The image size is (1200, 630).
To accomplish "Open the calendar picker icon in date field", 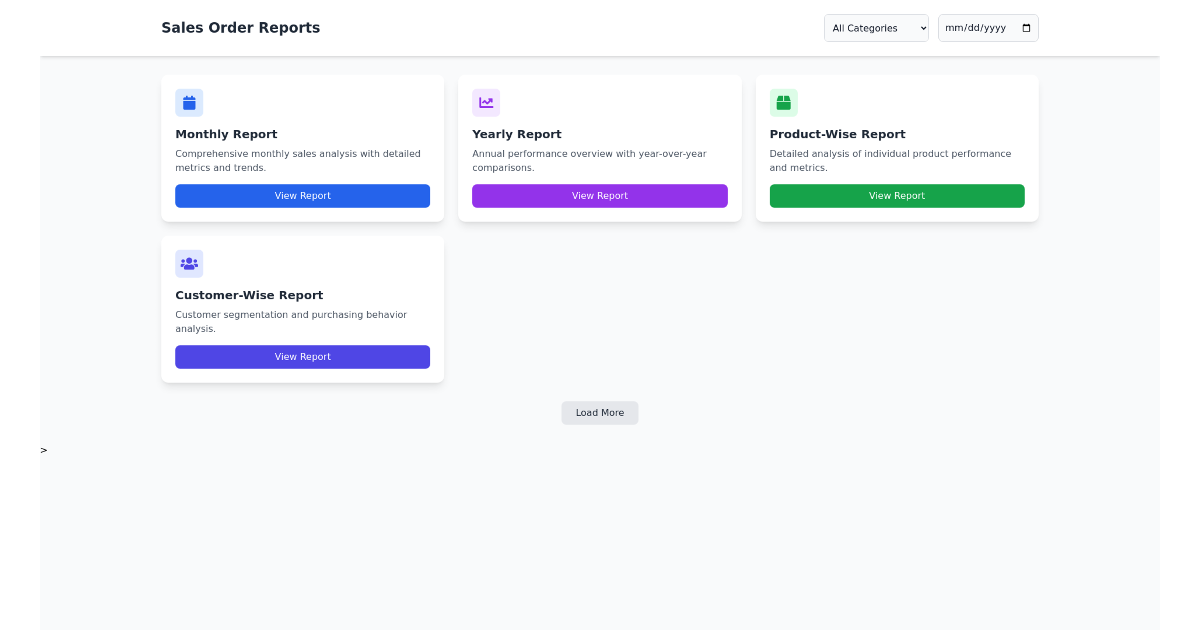I will 1026,27.
